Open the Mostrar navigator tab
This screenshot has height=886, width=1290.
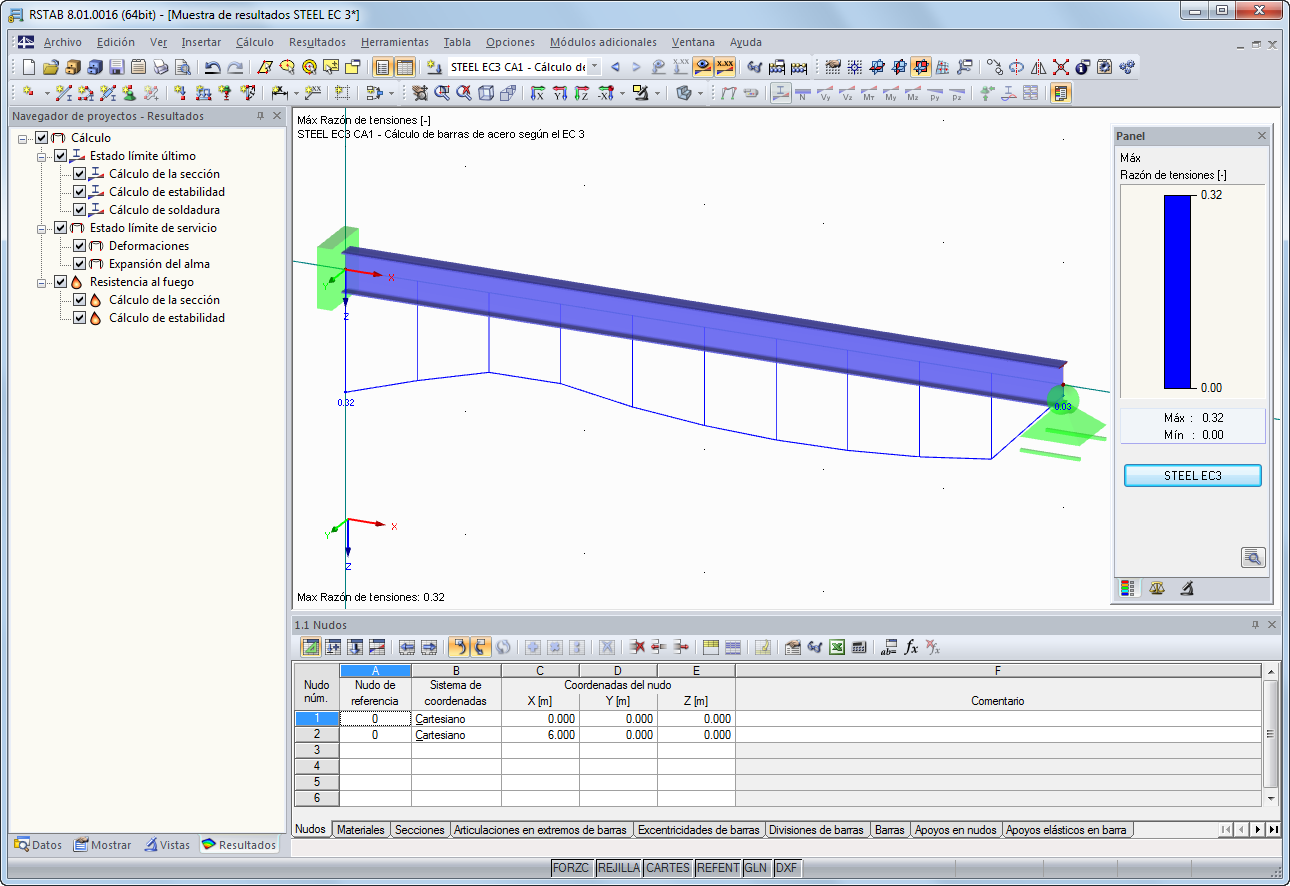point(103,845)
